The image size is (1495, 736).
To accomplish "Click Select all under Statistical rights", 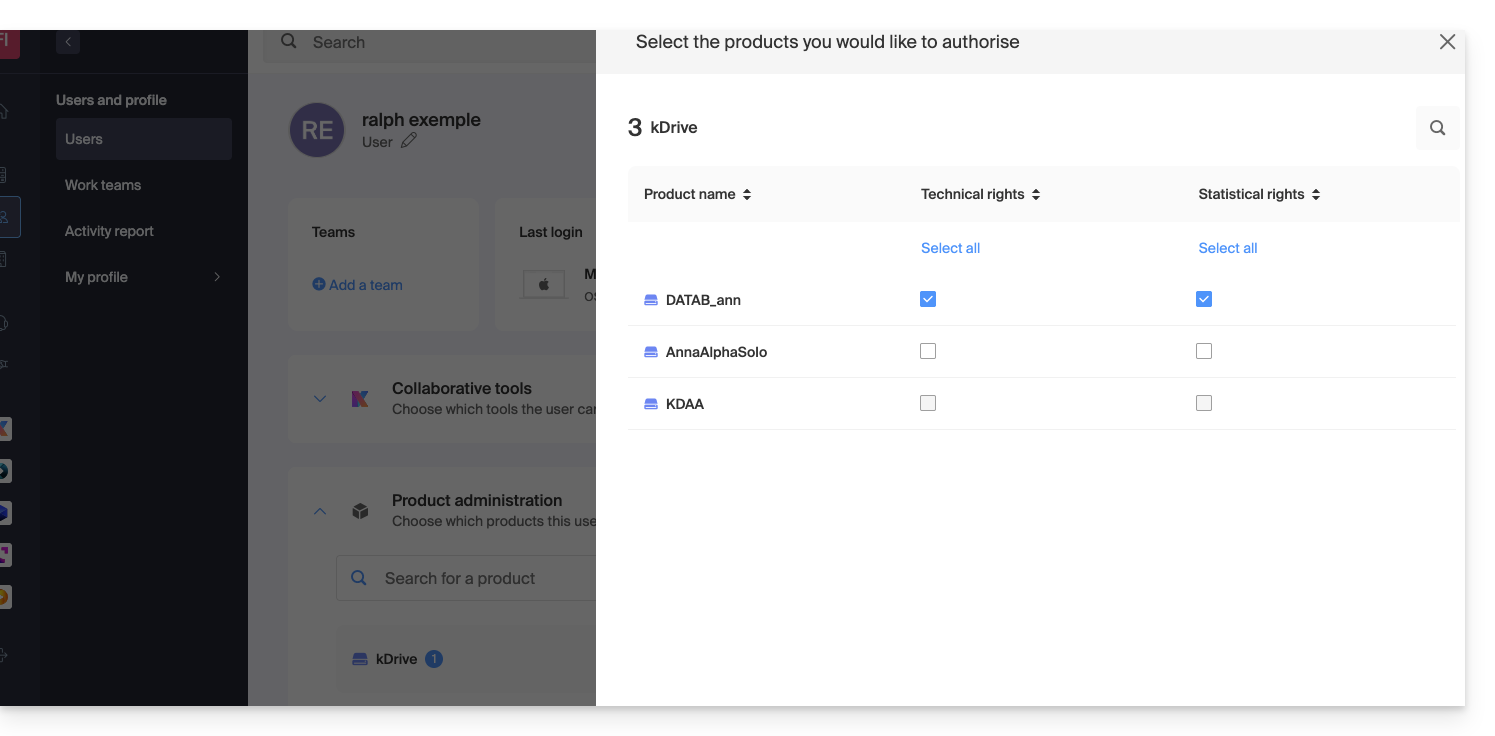I will [1227, 248].
